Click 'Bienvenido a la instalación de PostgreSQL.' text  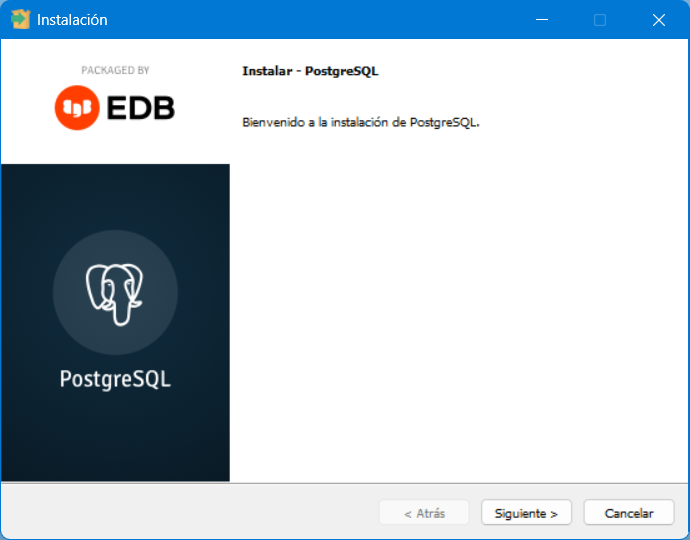[x=360, y=122]
